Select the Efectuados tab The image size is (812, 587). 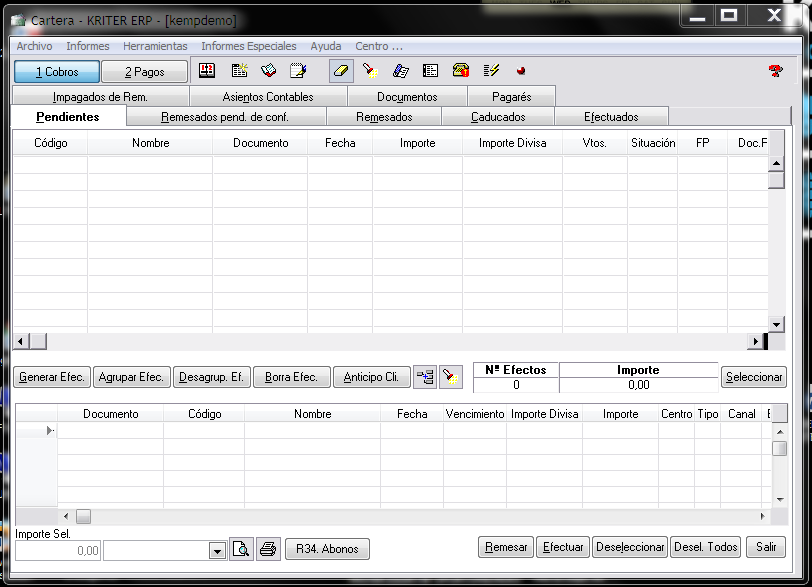tap(611, 117)
